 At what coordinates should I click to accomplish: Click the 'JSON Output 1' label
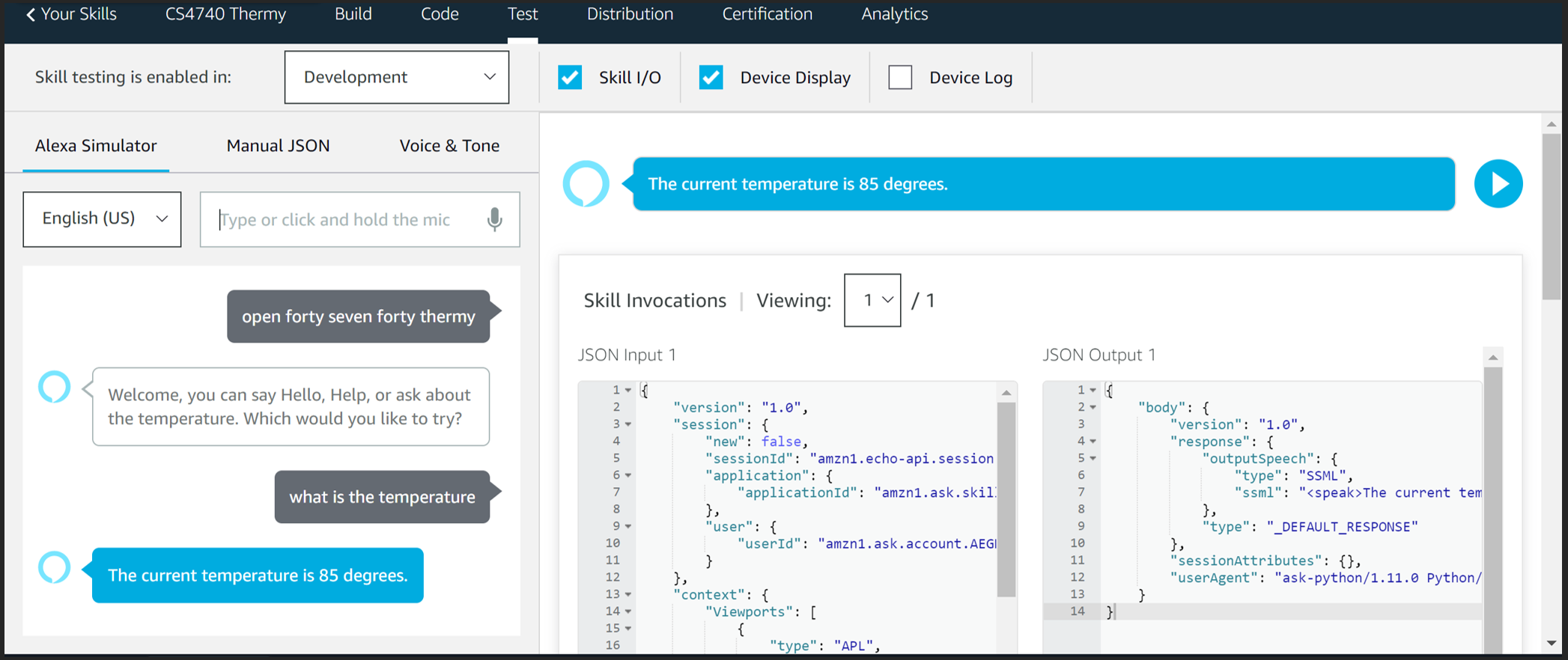[x=1099, y=355]
